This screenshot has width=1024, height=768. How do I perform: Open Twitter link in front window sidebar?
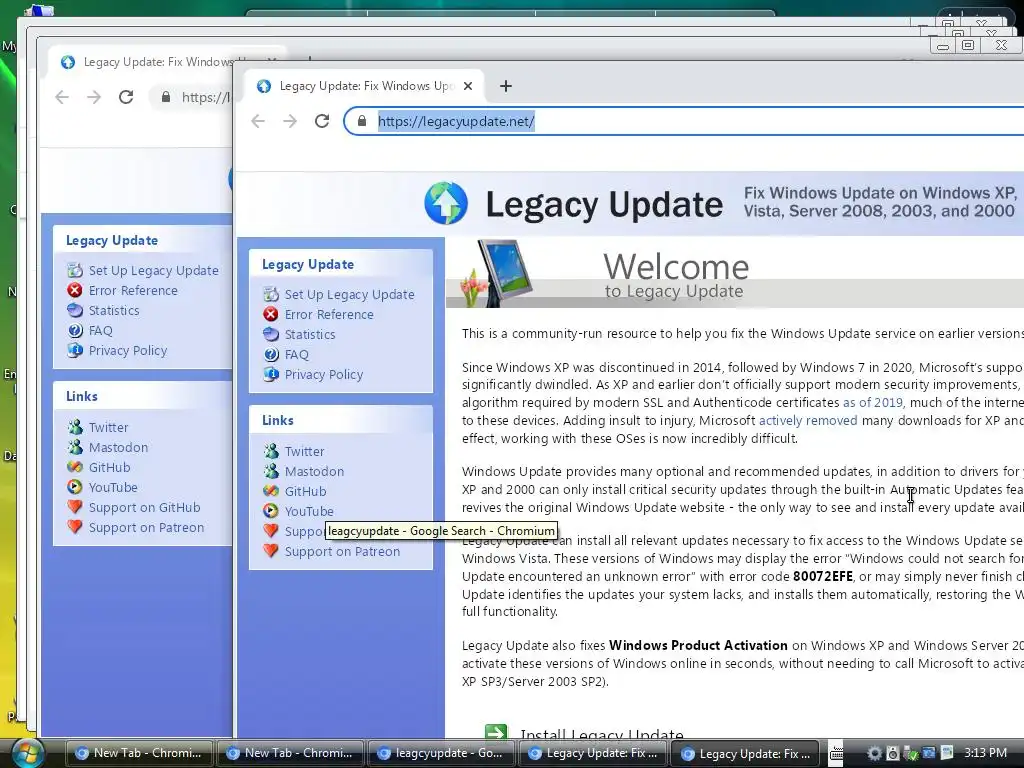(x=304, y=451)
